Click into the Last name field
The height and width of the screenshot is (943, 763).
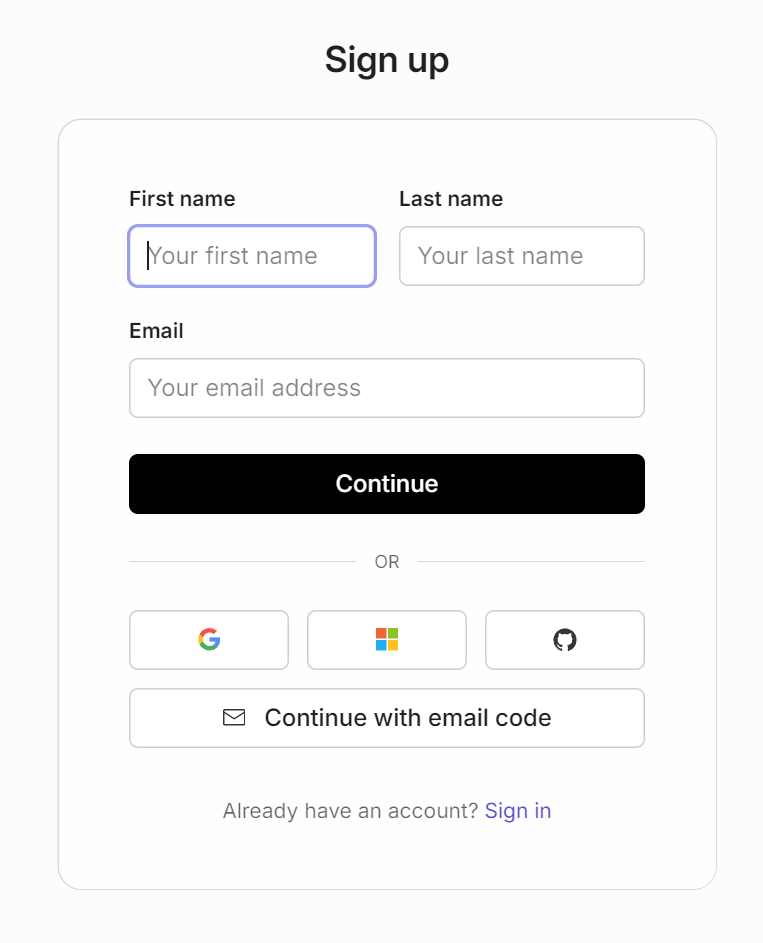click(x=522, y=256)
